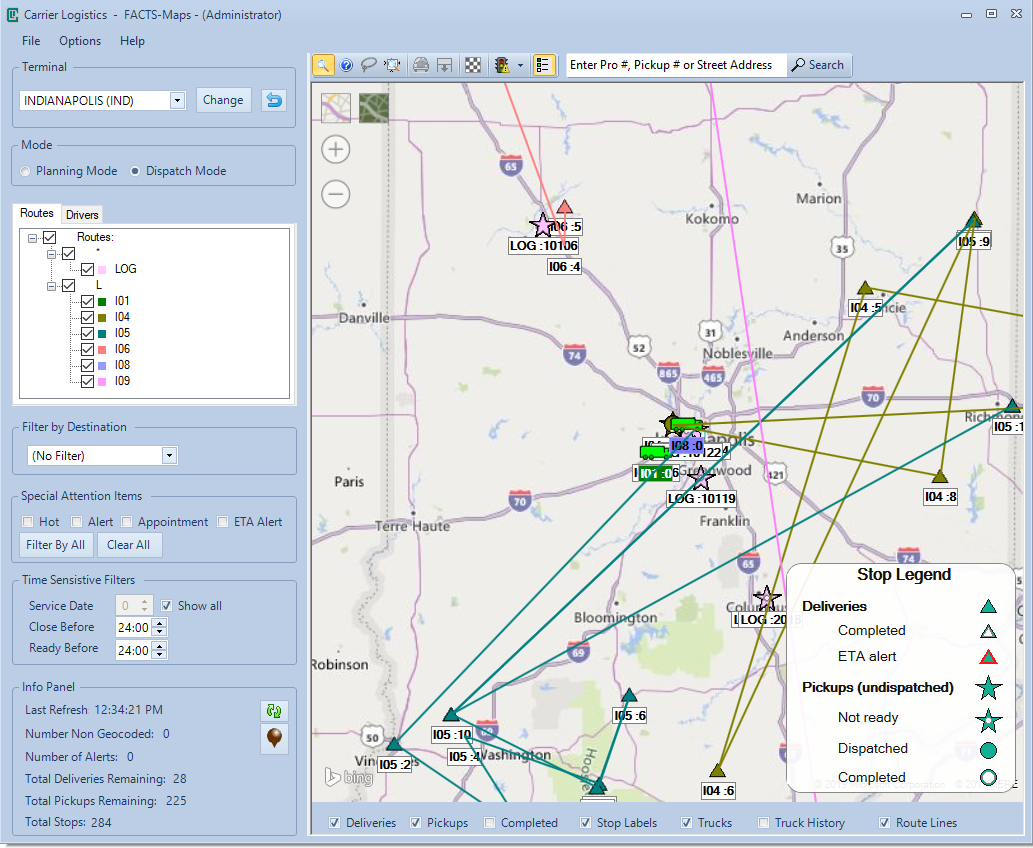Click the help question mark toolbar icon
Screen dimensions: 1033x848
coord(347,65)
